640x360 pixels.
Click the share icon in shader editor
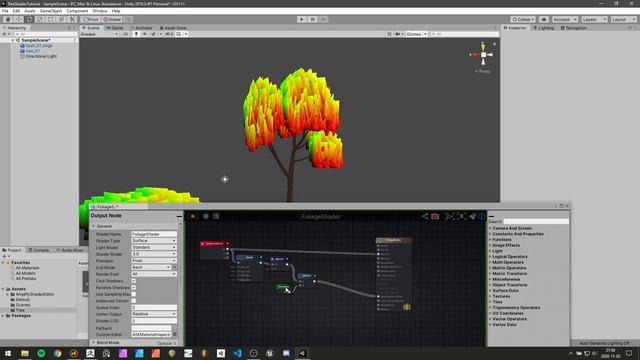[424, 216]
